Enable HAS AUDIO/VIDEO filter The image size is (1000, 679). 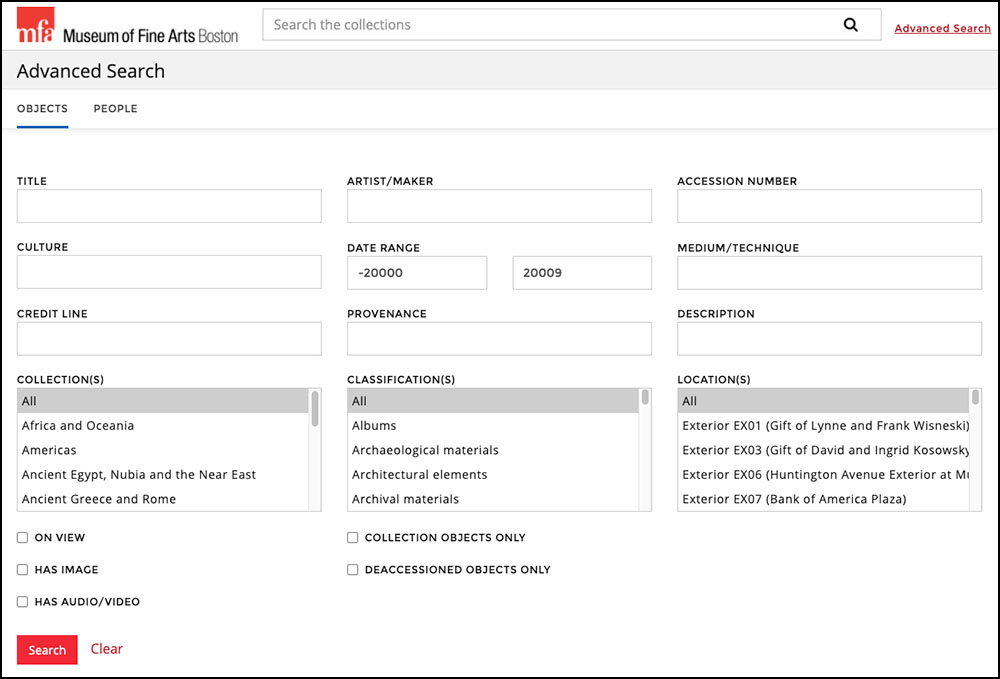[22, 601]
